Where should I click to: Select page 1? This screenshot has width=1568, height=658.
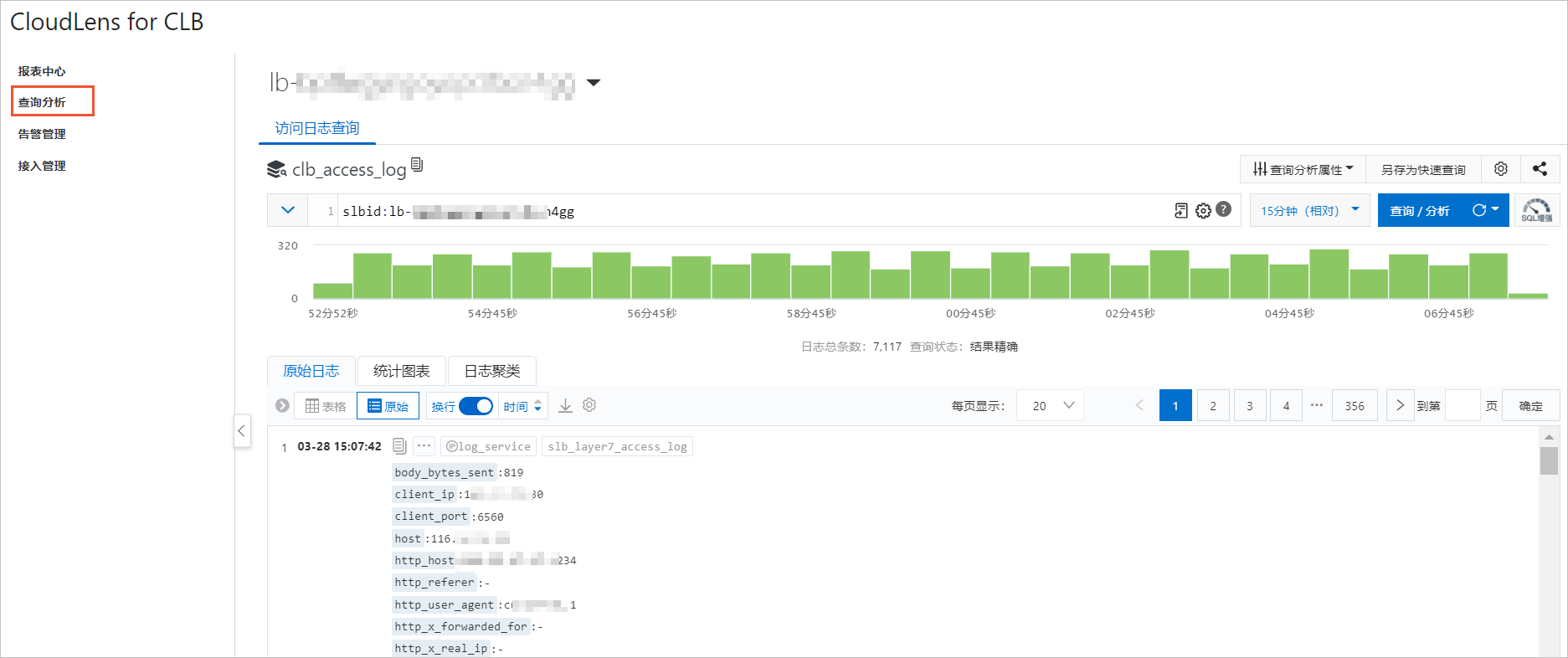click(1175, 405)
